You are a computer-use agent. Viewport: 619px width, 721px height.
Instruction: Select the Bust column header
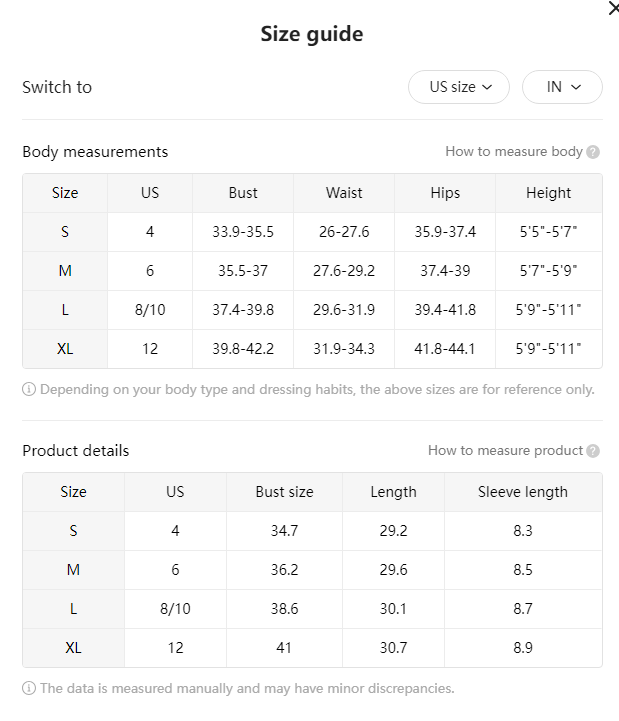pos(243,193)
